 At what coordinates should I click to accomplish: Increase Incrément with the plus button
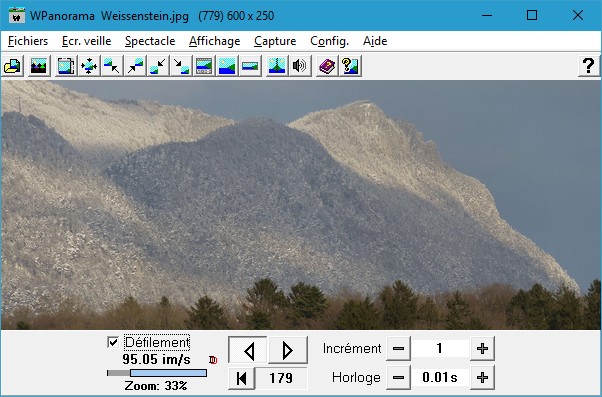coord(482,349)
